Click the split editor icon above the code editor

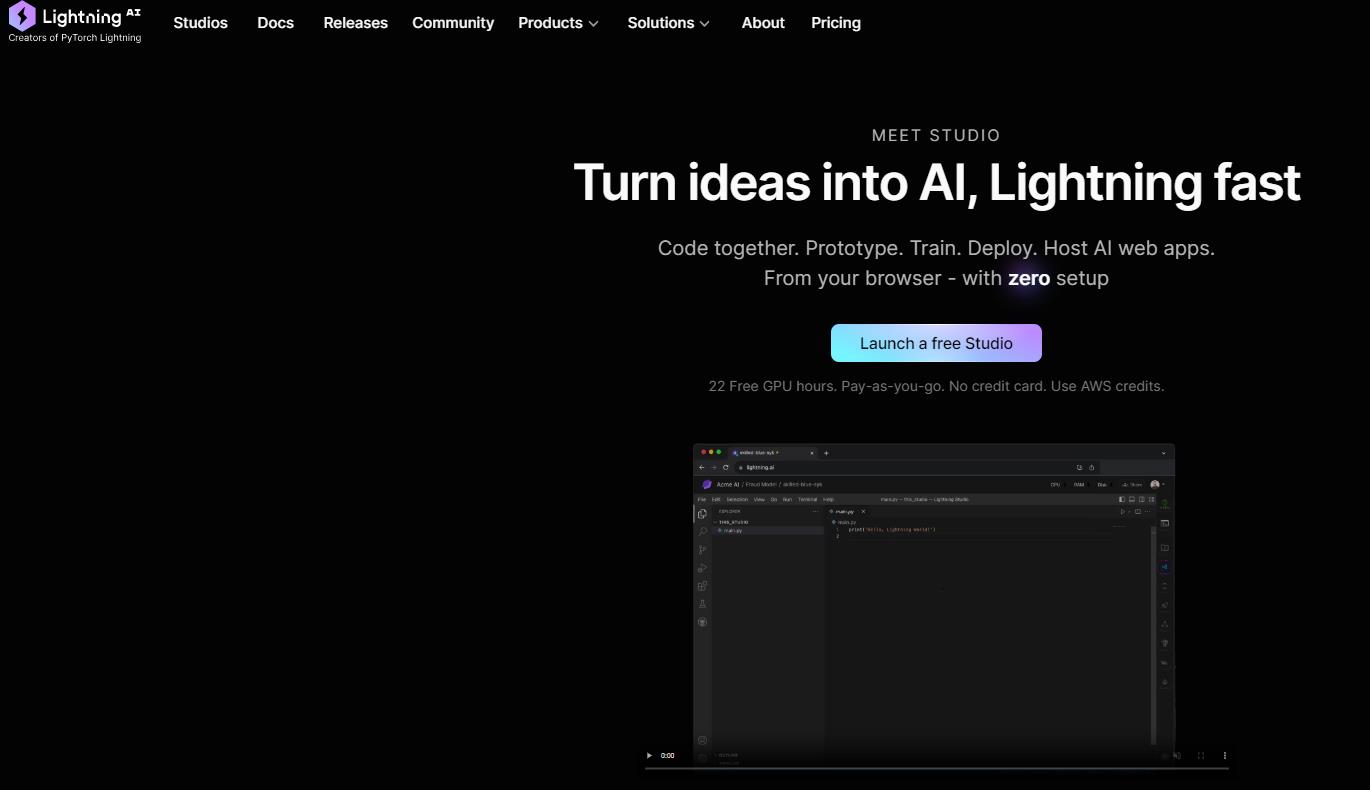point(1138,511)
